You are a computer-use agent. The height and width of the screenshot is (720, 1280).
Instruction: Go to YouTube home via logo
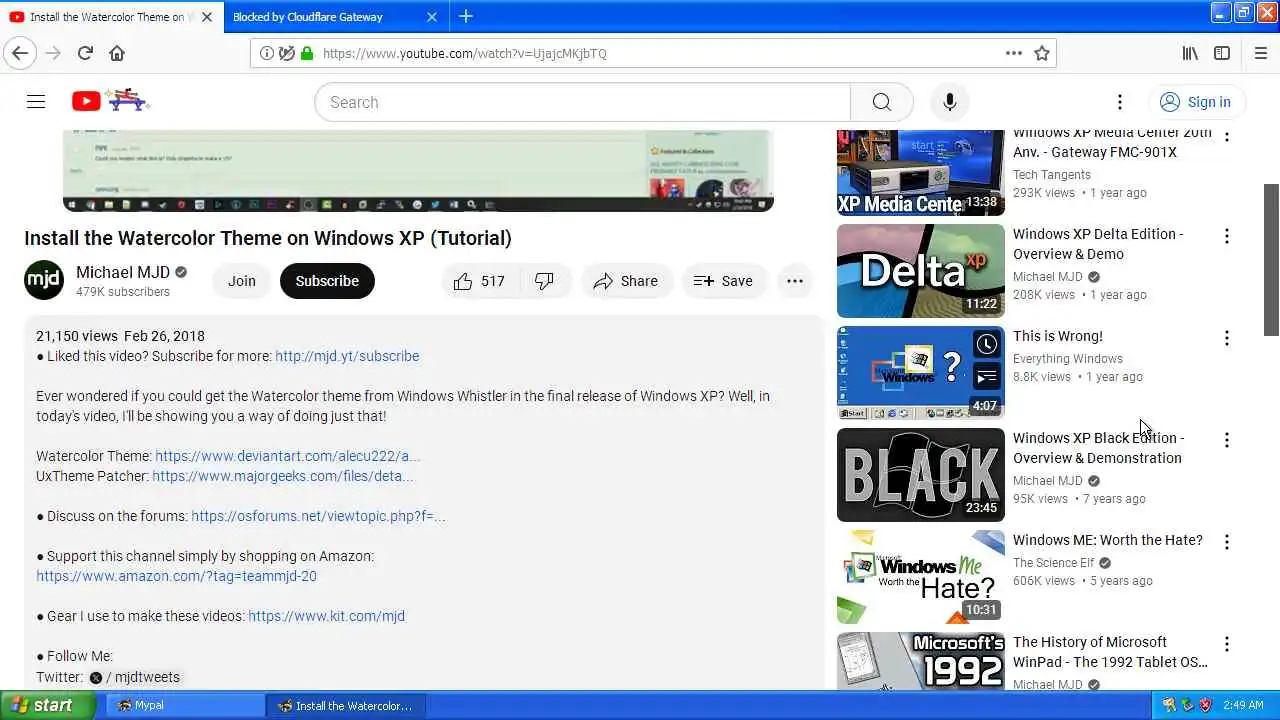click(111, 100)
